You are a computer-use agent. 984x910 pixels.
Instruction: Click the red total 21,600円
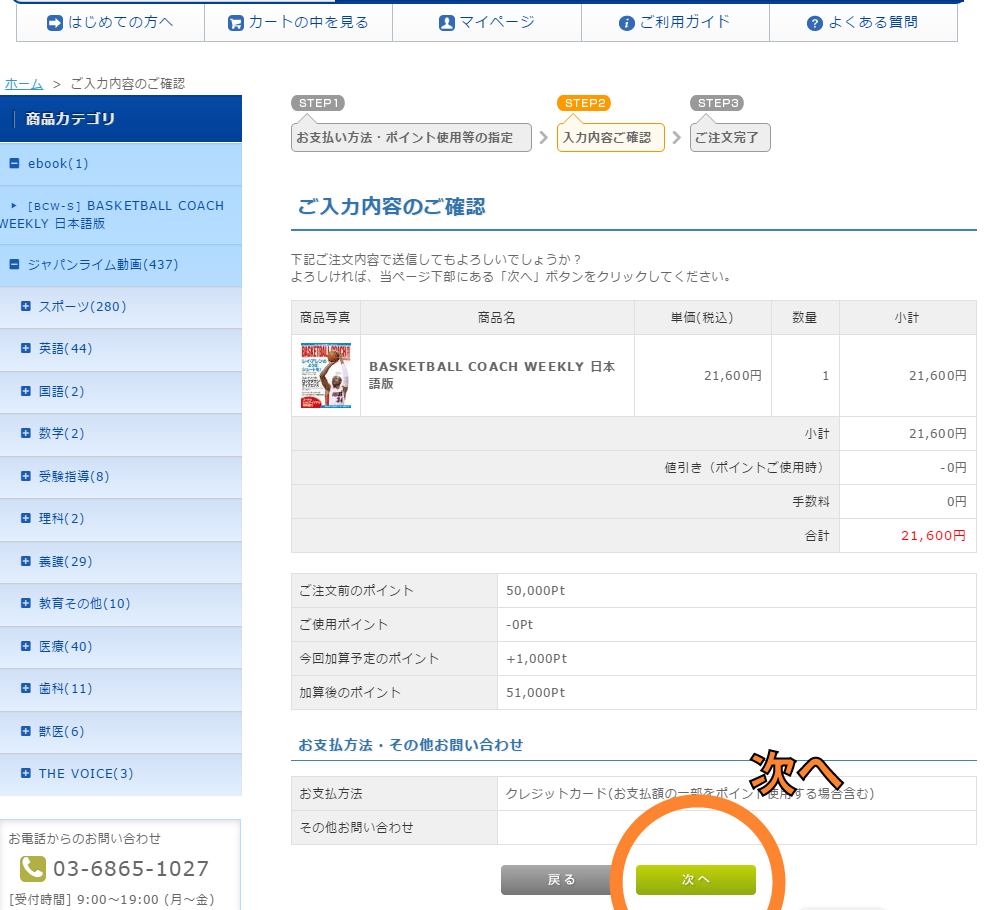[933, 535]
